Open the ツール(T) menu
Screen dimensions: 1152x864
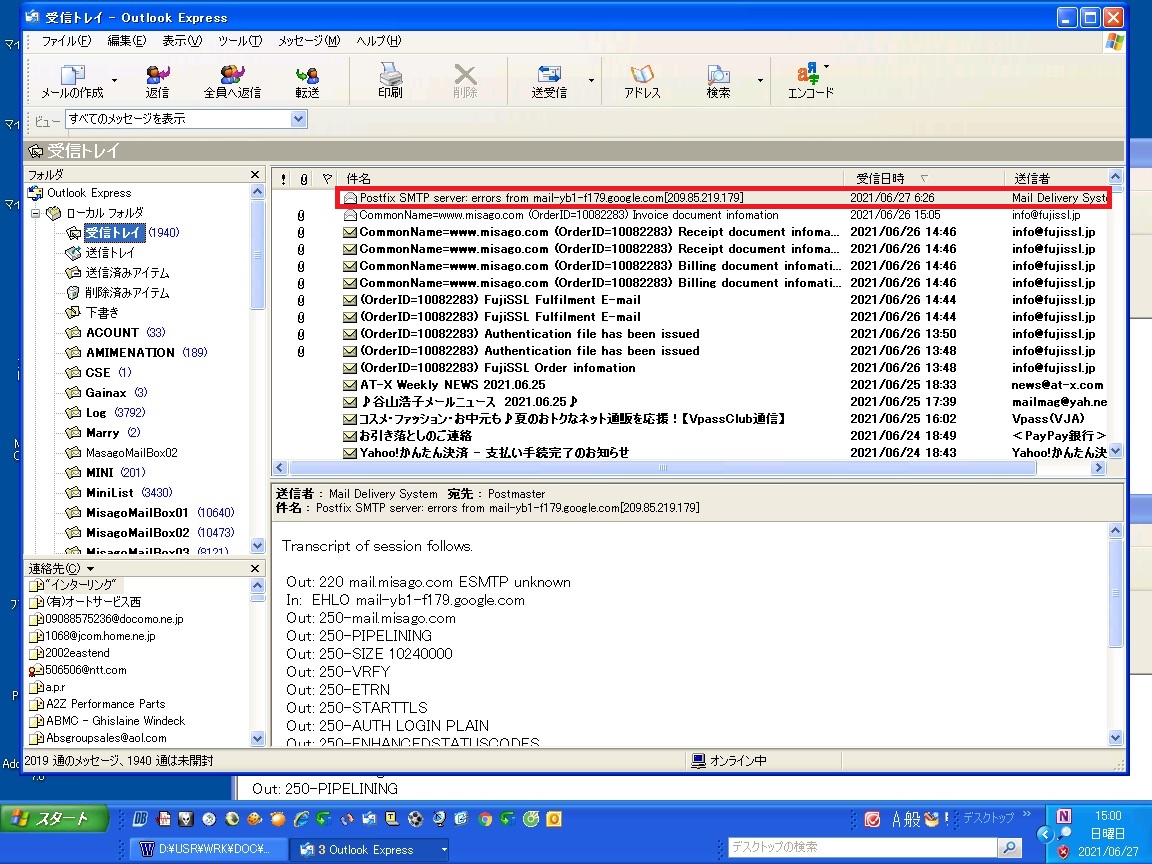click(x=240, y=41)
